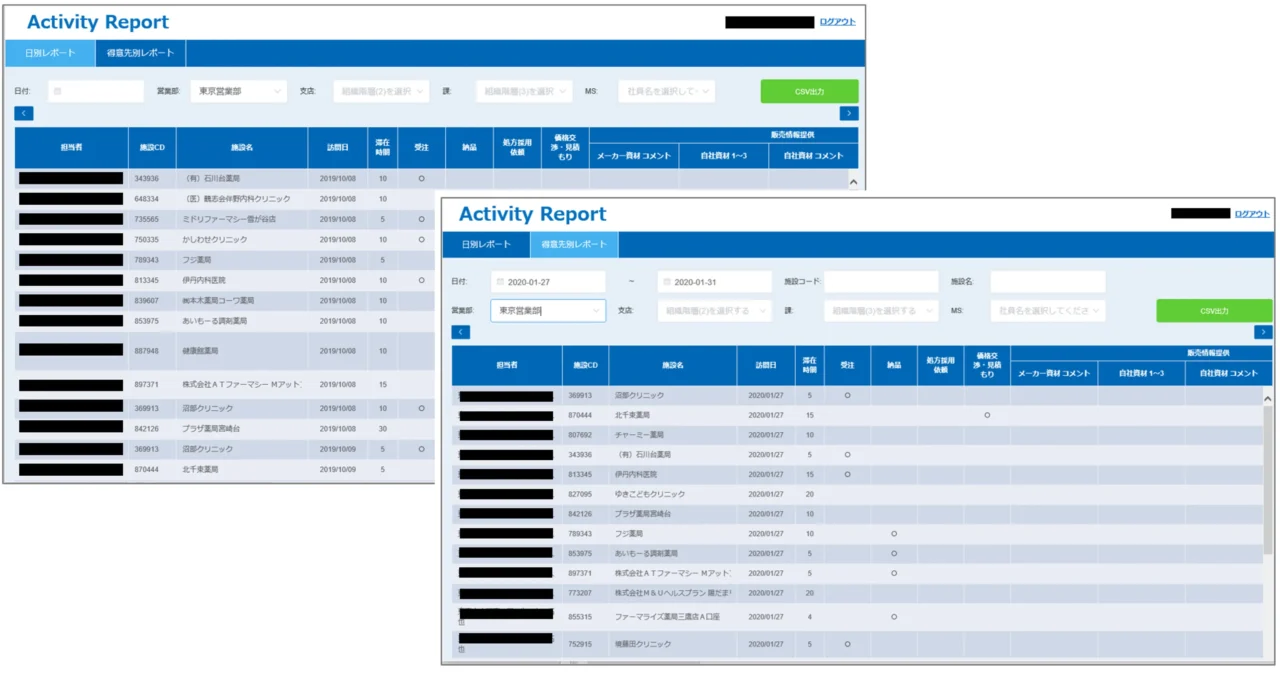The width and height of the screenshot is (1280, 673).
Task: Click the vertical scrollbar of the front table
Action: pyautogui.click(x=1268, y=480)
